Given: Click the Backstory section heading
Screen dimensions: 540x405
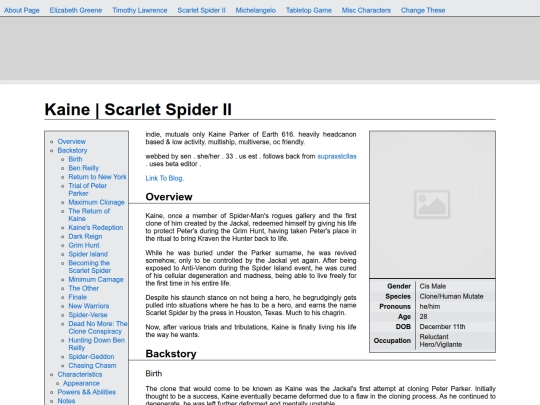Looking at the screenshot, I should coord(171,354).
